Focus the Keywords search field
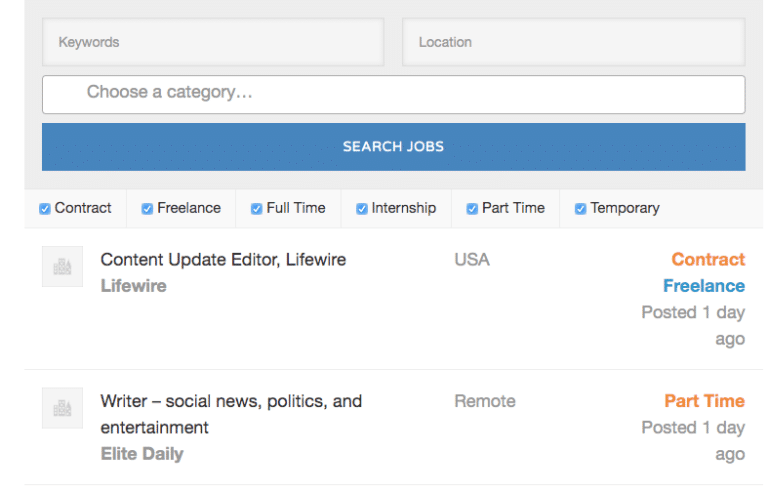 212,42
